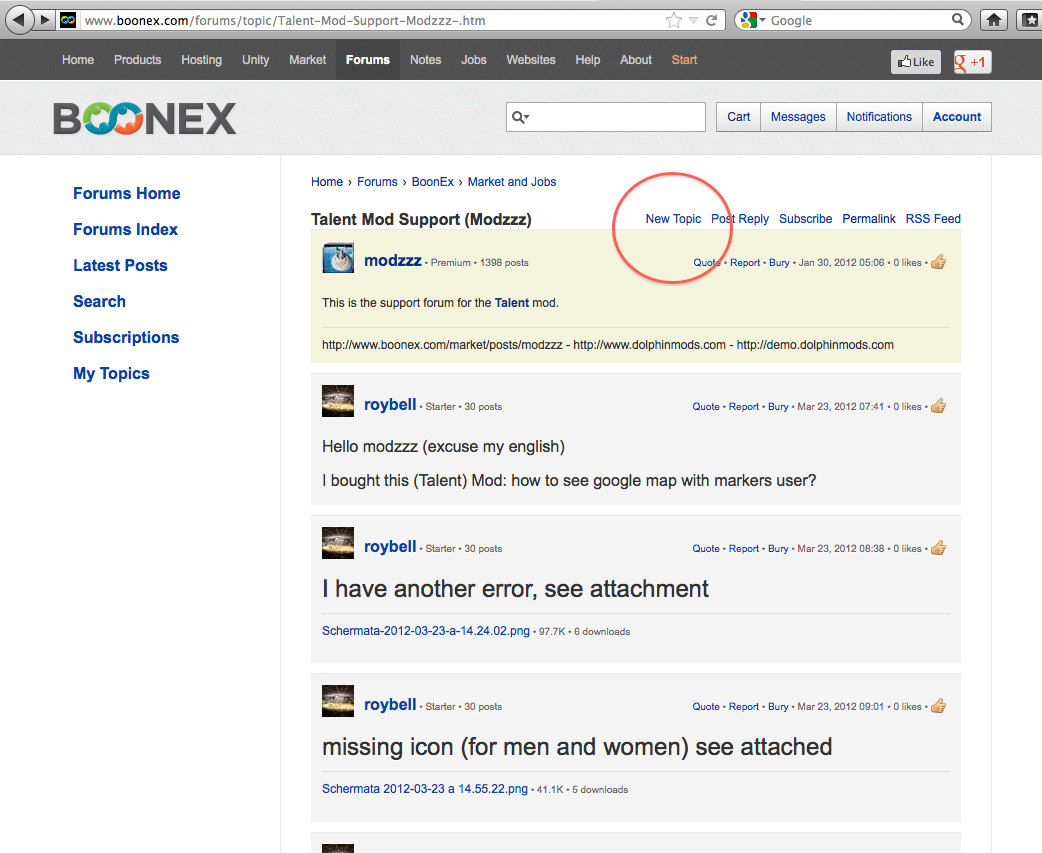Click the New Topic link
Screen dimensions: 1042x853
(x=673, y=219)
